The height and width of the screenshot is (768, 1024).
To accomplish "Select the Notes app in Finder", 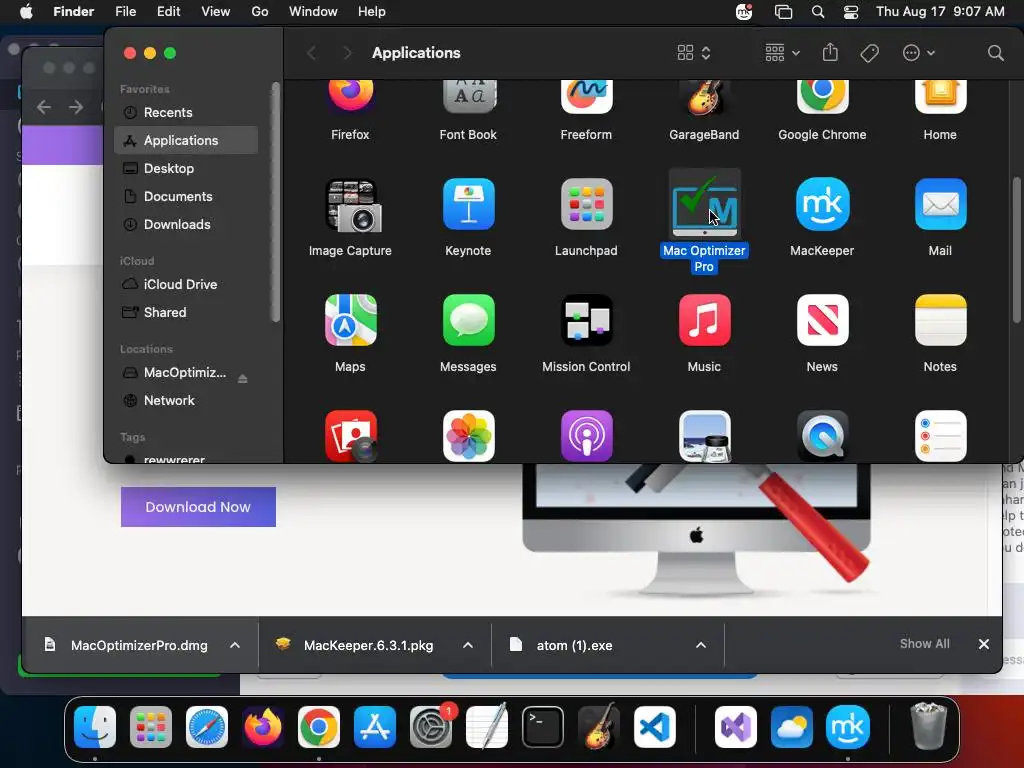I will point(940,320).
